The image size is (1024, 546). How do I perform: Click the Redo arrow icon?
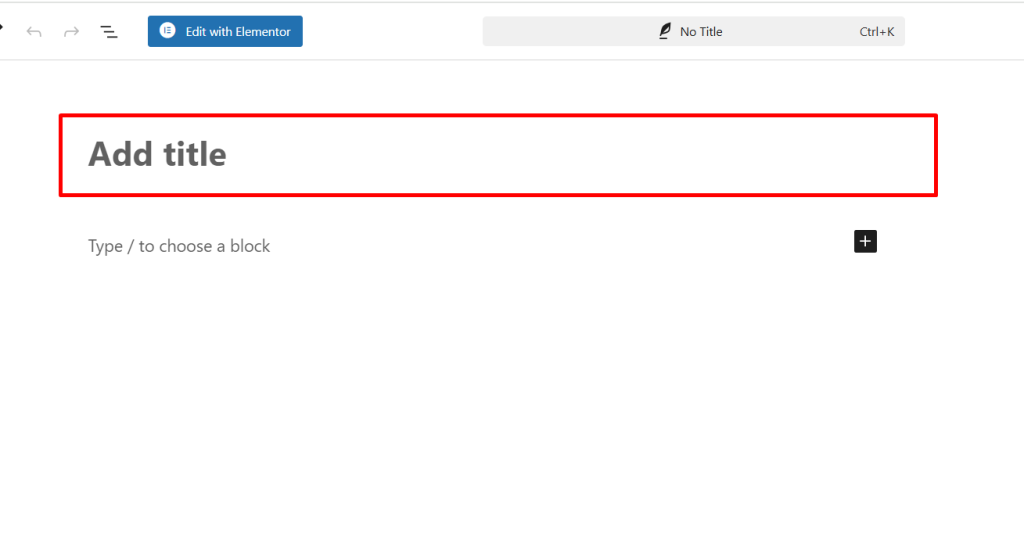(71, 32)
